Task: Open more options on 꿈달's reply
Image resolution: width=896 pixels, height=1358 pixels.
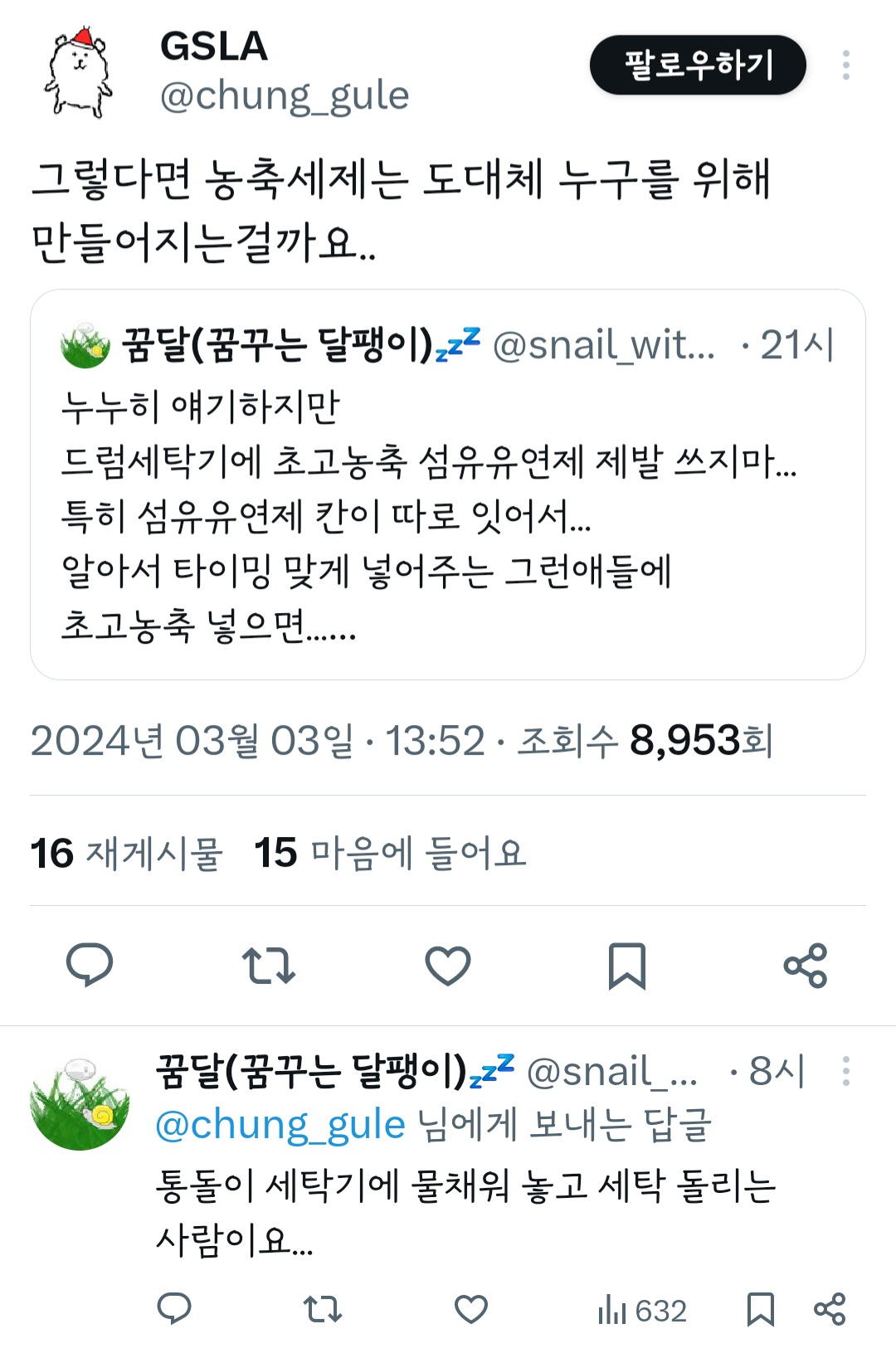Action: (845, 1071)
